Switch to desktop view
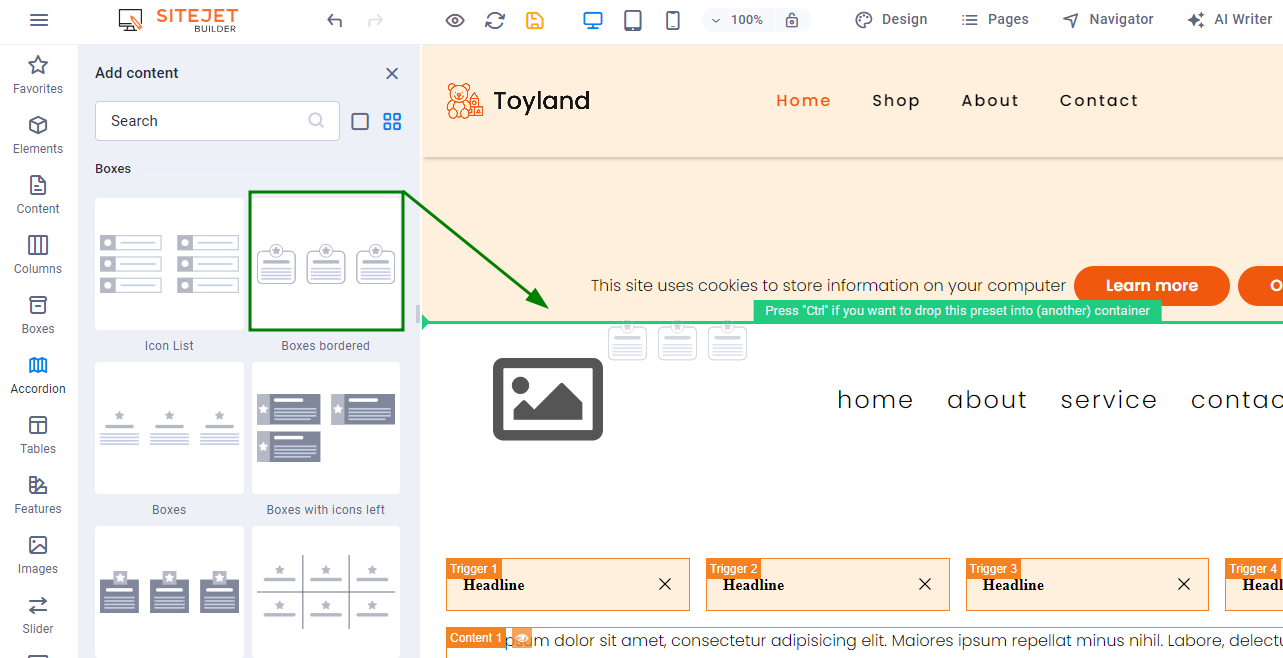Screen dimensions: 1283x658 [x=593, y=20]
